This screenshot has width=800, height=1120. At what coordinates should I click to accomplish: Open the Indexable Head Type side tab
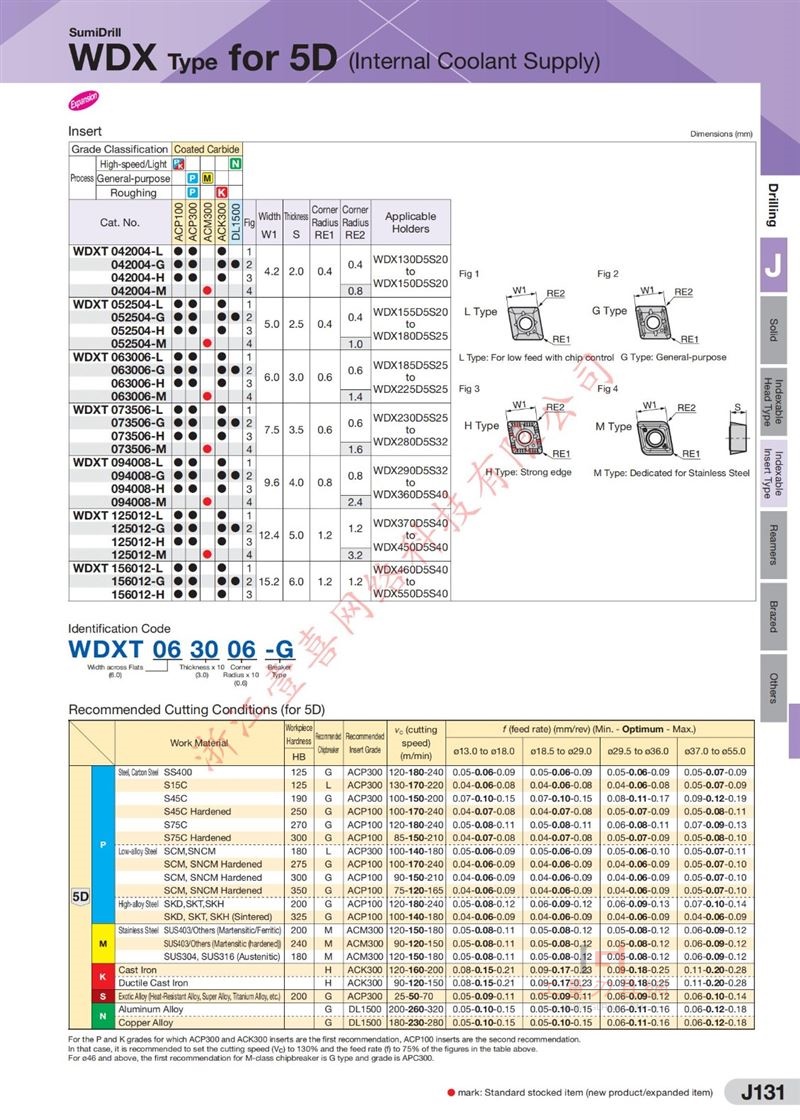(x=773, y=401)
